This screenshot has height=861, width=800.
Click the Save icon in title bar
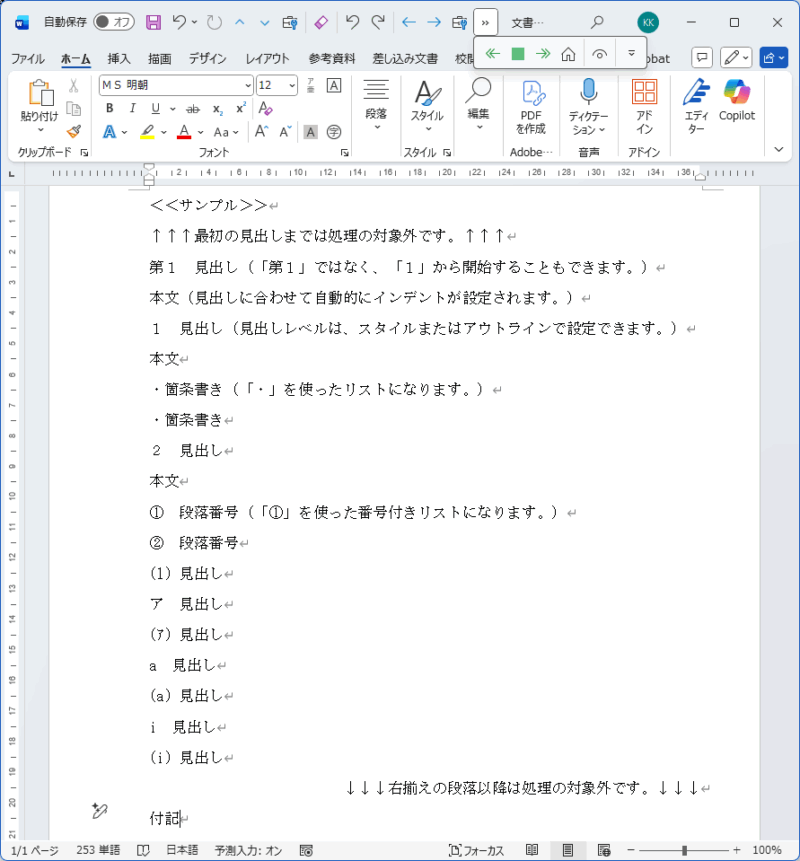(x=153, y=22)
